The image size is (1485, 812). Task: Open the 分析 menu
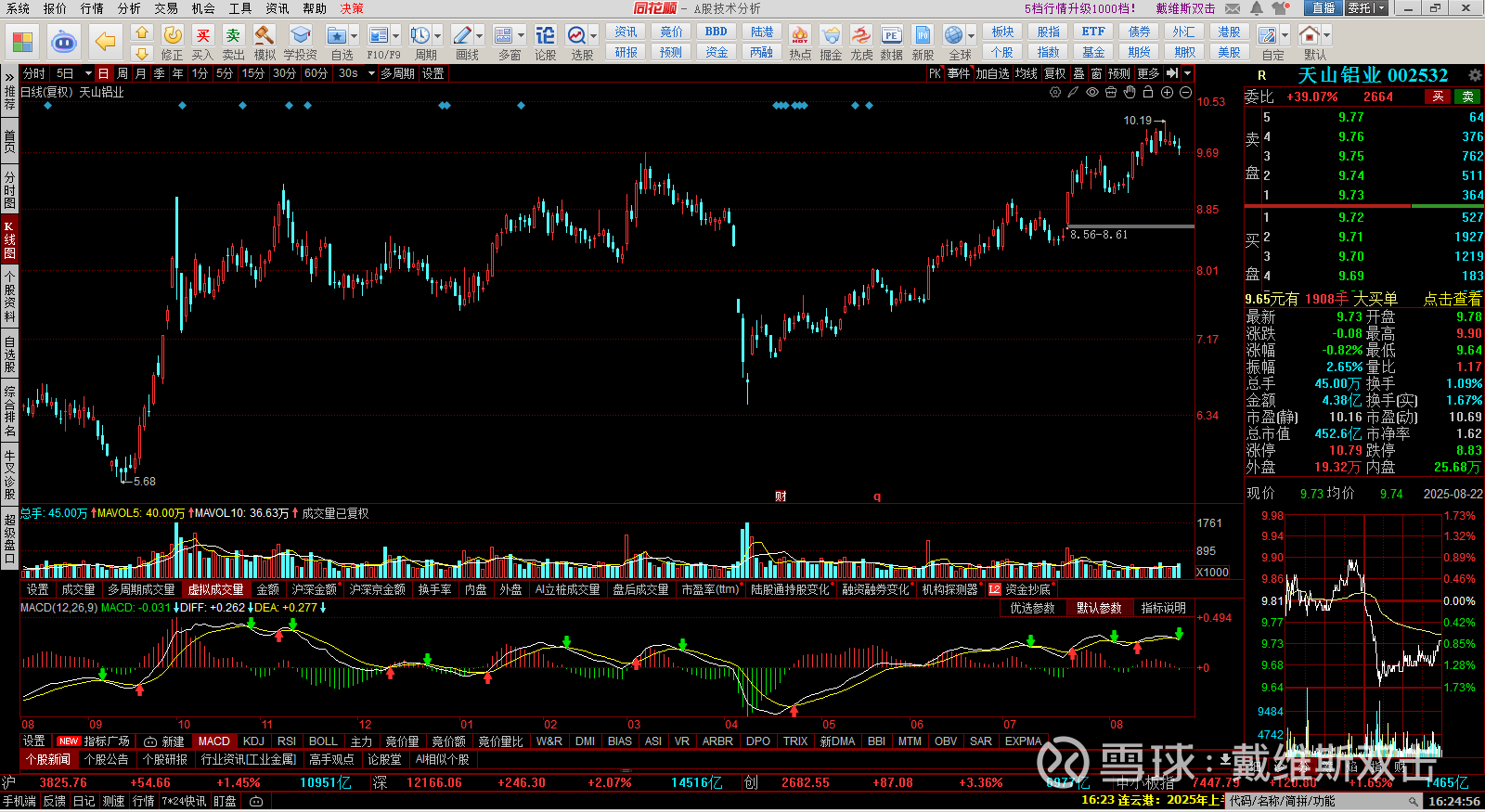pyautogui.click(x=129, y=8)
